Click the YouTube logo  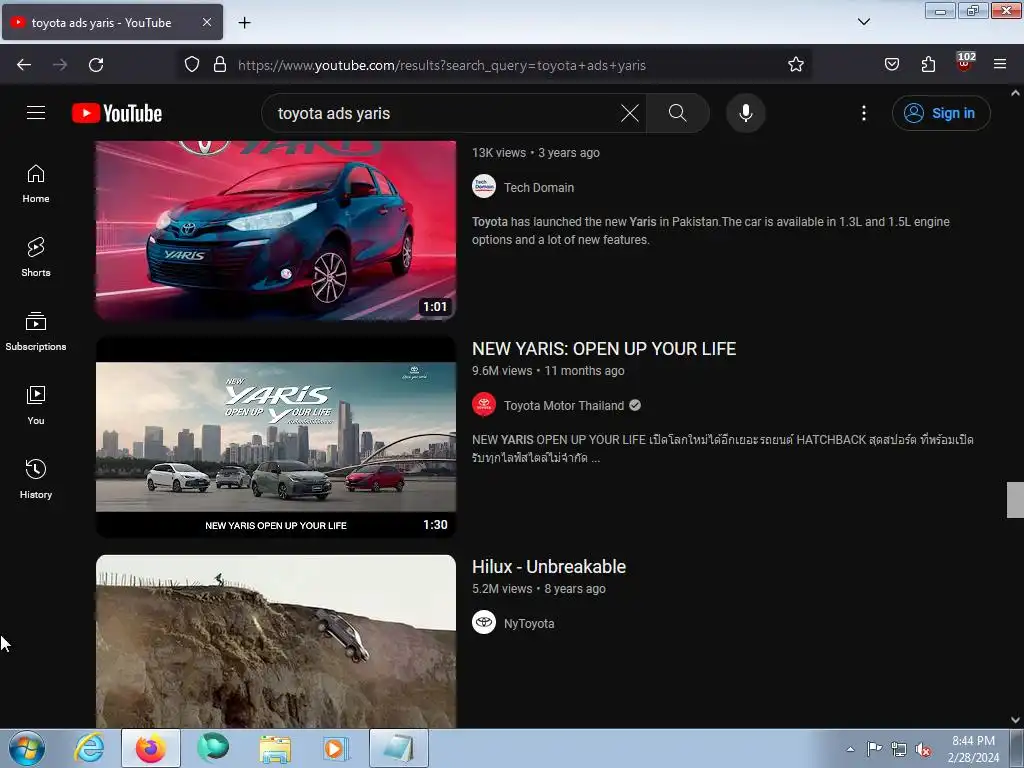(x=117, y=113)
